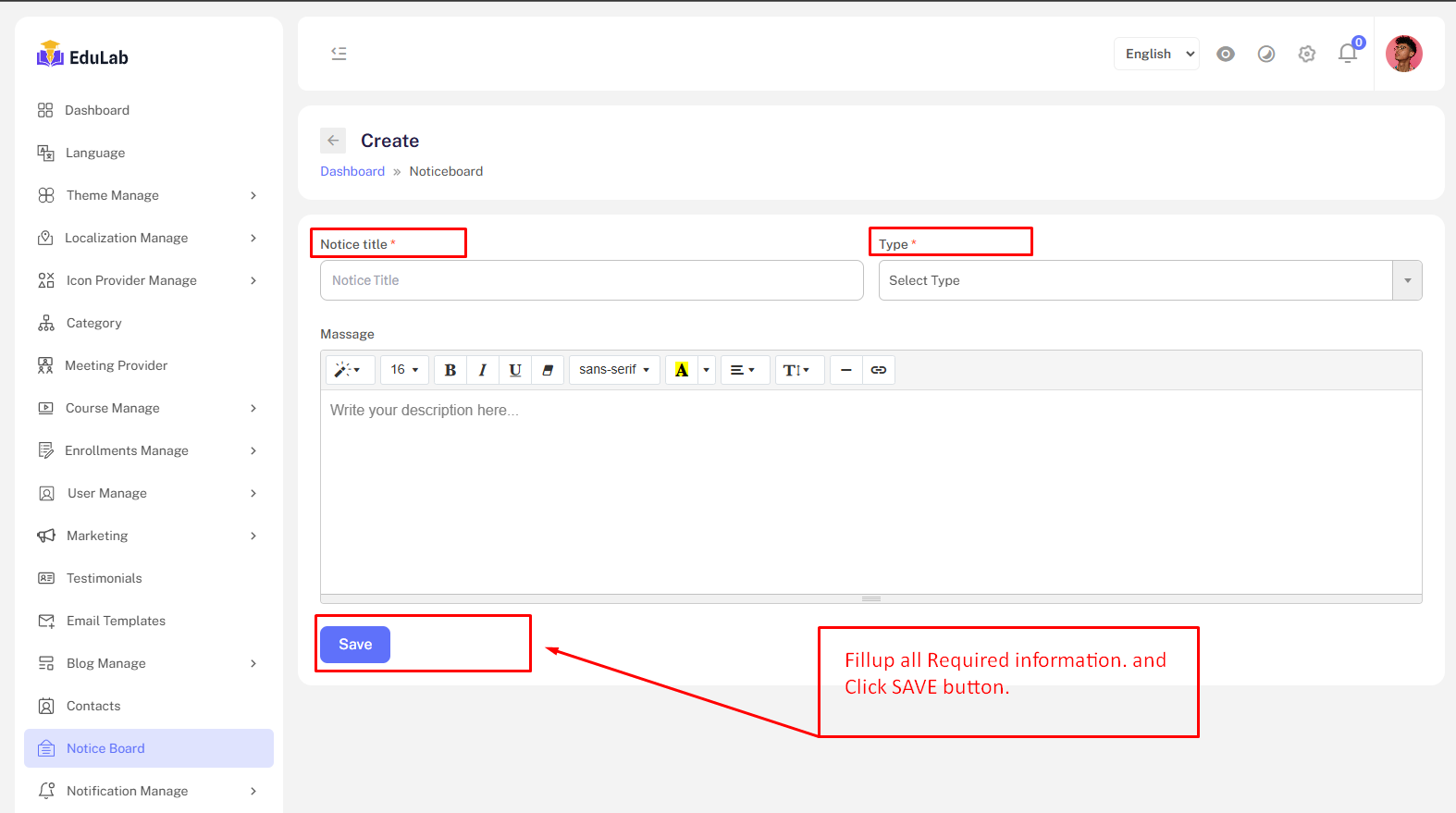Open the notifications bell icon
1456x813 pixels.
click(1348, 54)
